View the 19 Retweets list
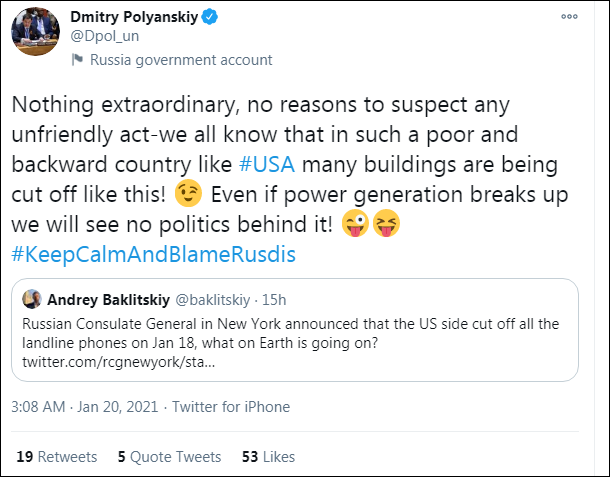This screenshot has height=477, width=610. coord(57,457)
